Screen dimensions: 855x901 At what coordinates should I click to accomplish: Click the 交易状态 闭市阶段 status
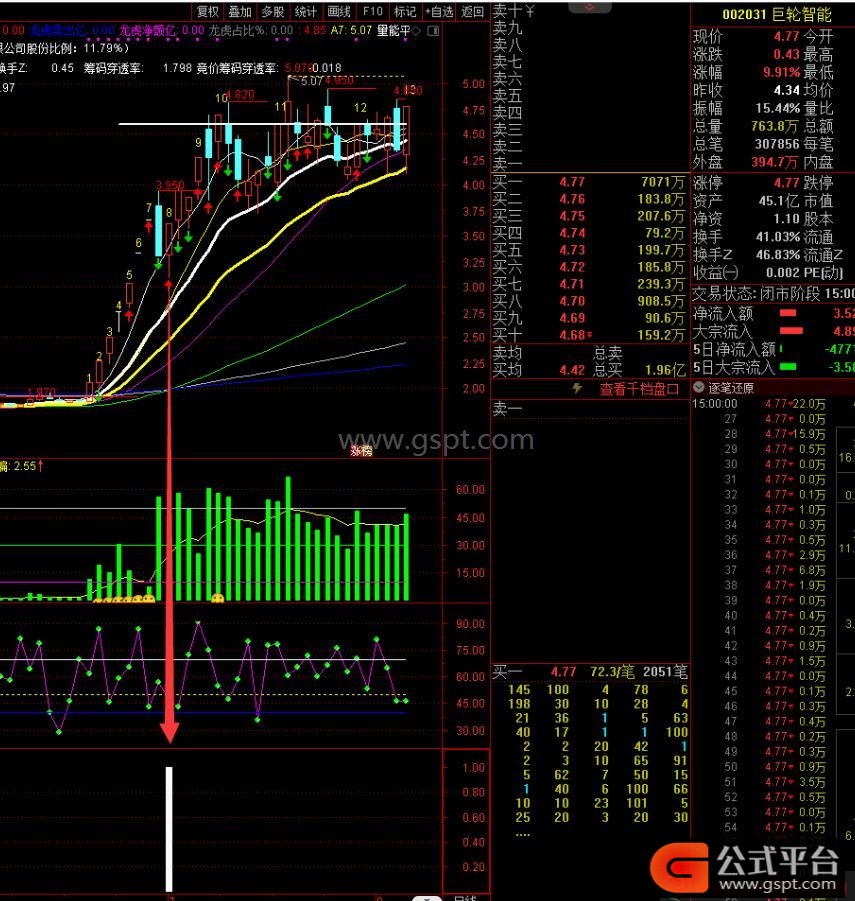[x=773, y=294]
